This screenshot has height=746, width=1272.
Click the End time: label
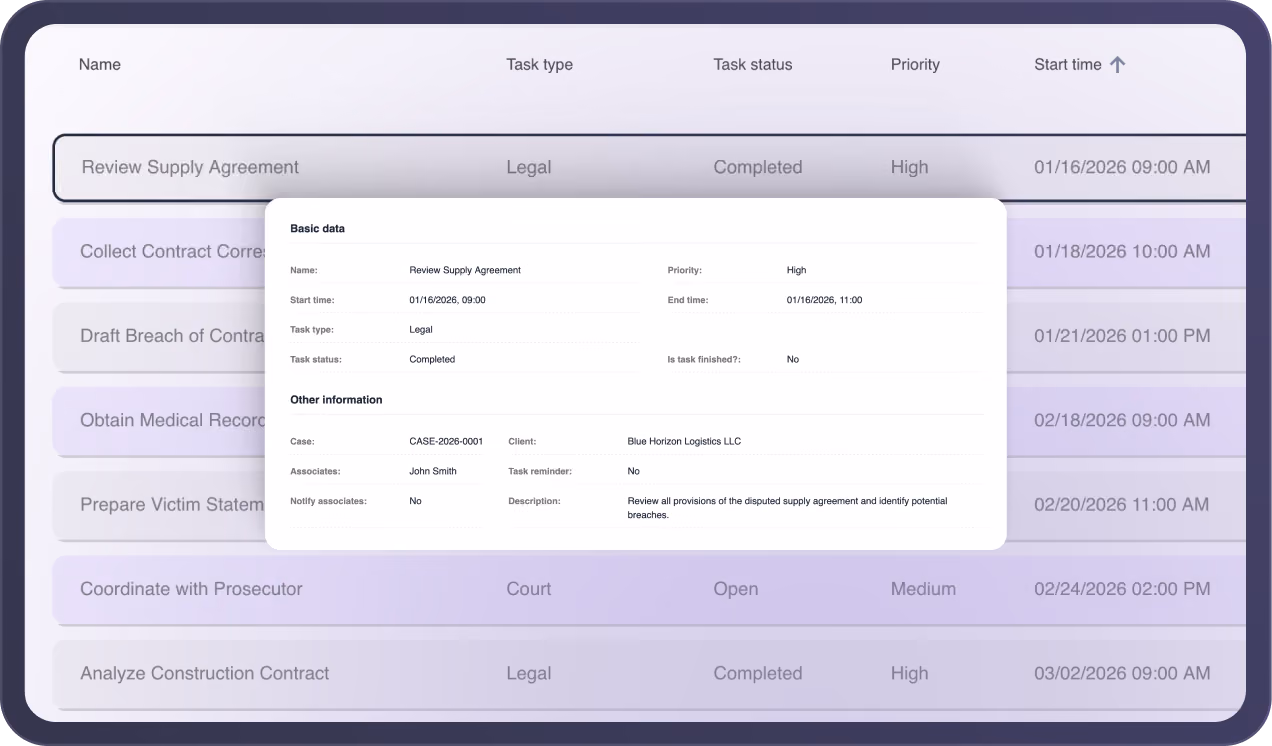click(688, 300)
